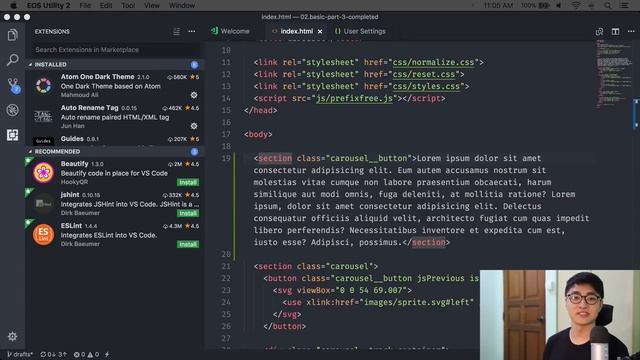Open css/styles.css link in code

point(426,87)
